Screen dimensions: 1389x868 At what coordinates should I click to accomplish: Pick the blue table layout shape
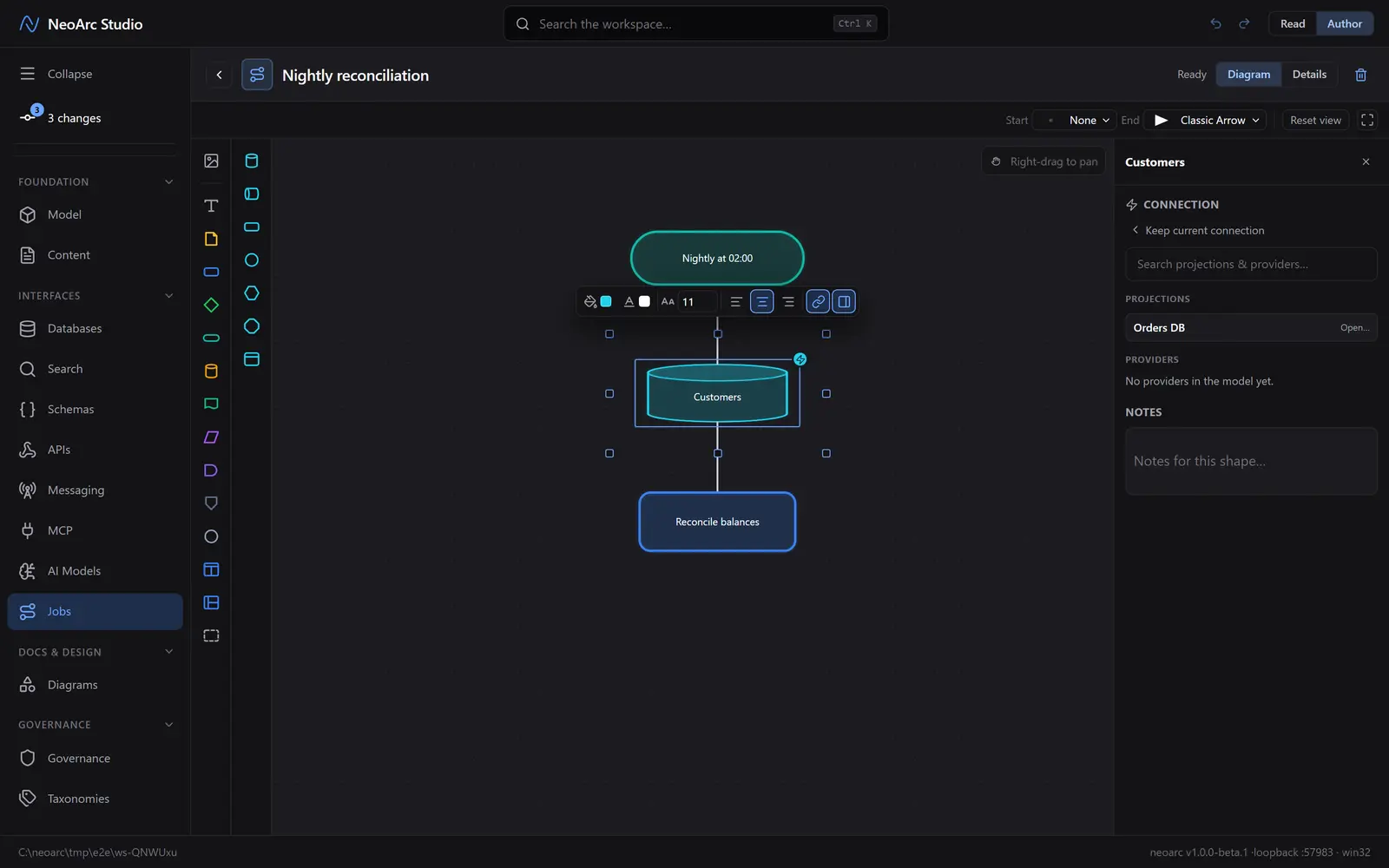(x=211, y=569)
